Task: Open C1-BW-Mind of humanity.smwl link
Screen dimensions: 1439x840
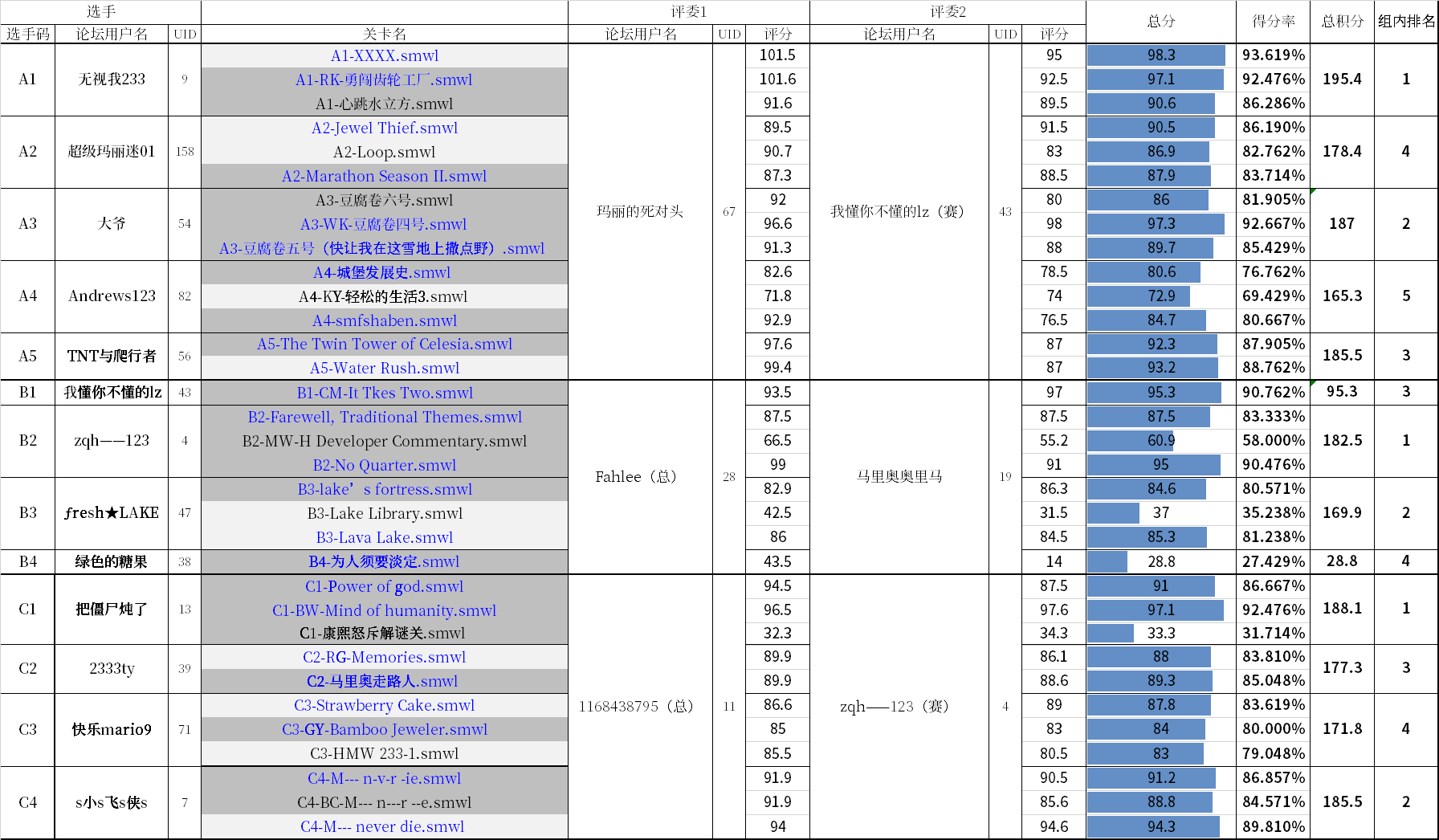Action: tap(385, 610)
